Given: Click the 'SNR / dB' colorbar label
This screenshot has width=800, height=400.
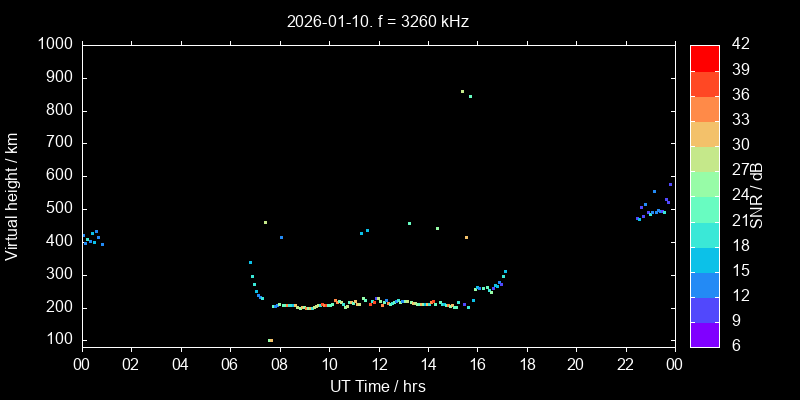Looking at the screenshot, I should coord(759,195).
